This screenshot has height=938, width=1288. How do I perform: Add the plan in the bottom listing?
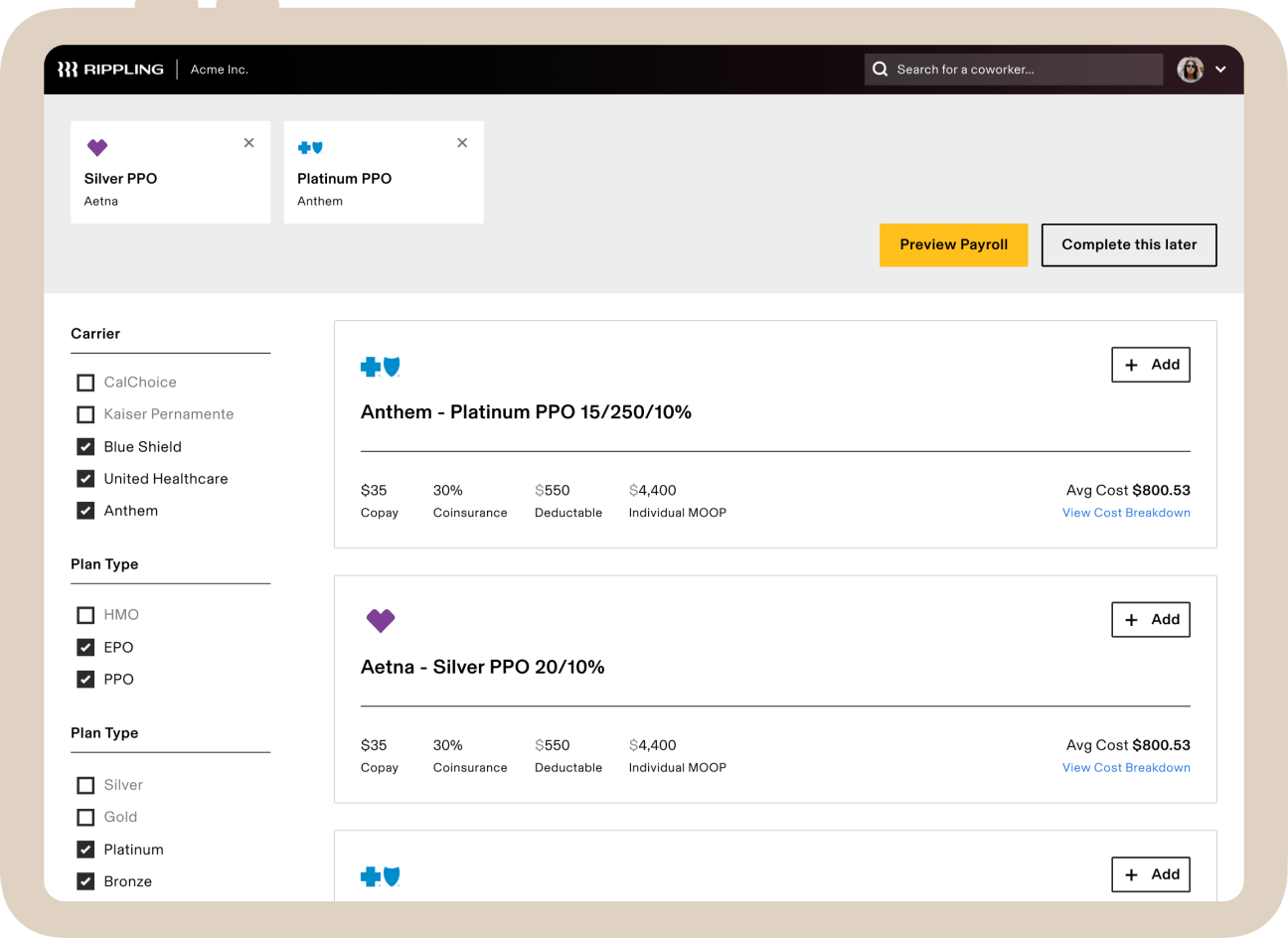pos(1151,874)
